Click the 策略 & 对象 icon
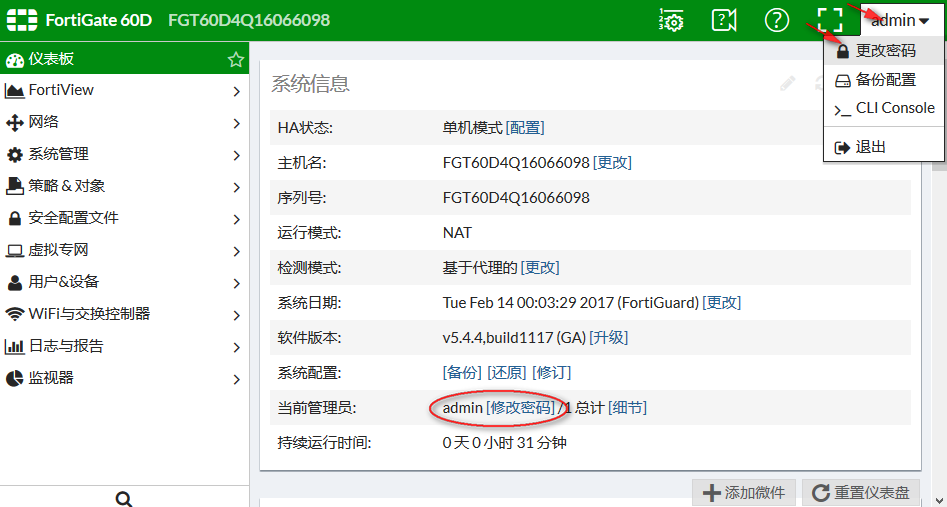The image size is (947, 507). coord(14,186)
